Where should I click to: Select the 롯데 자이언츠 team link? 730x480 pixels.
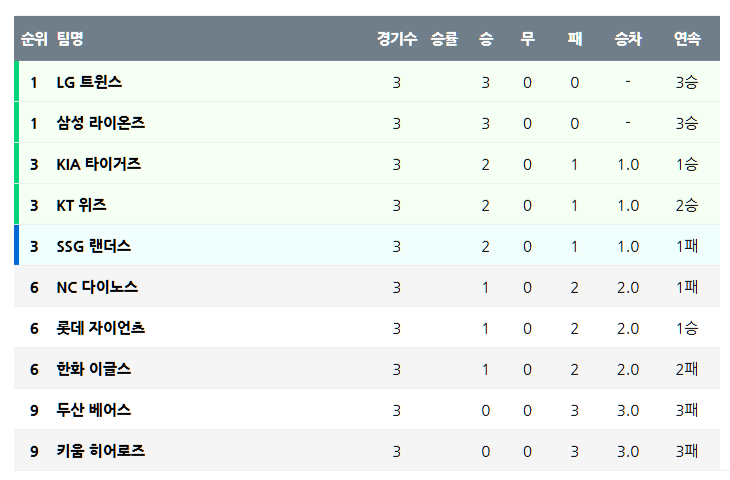101,328
